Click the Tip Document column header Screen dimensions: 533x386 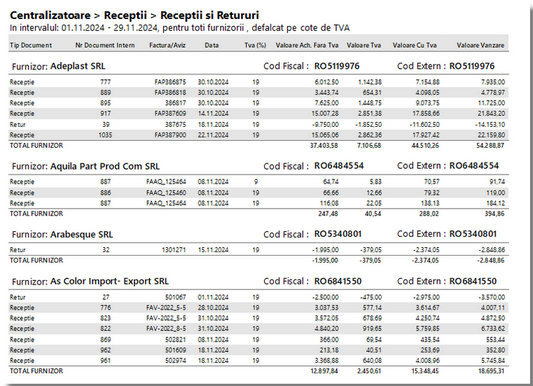pyautogui.click(x=31, y=45)
